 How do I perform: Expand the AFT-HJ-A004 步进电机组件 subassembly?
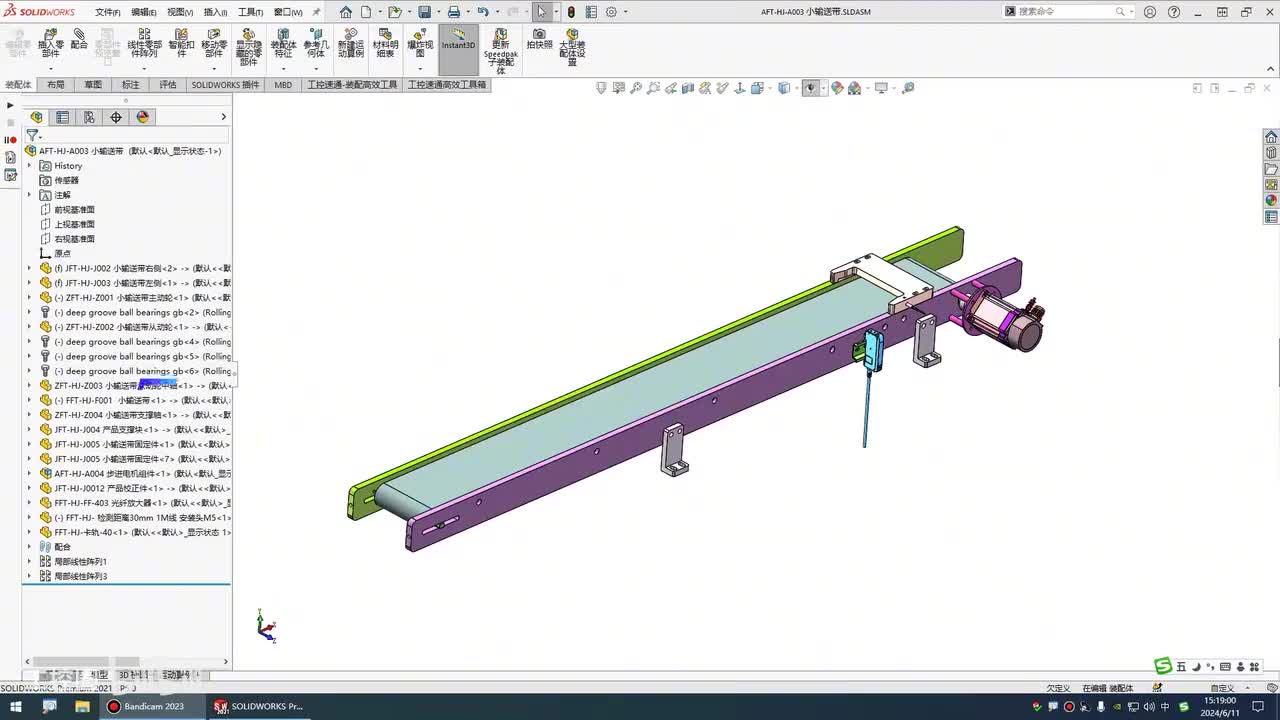coord(29,473)
